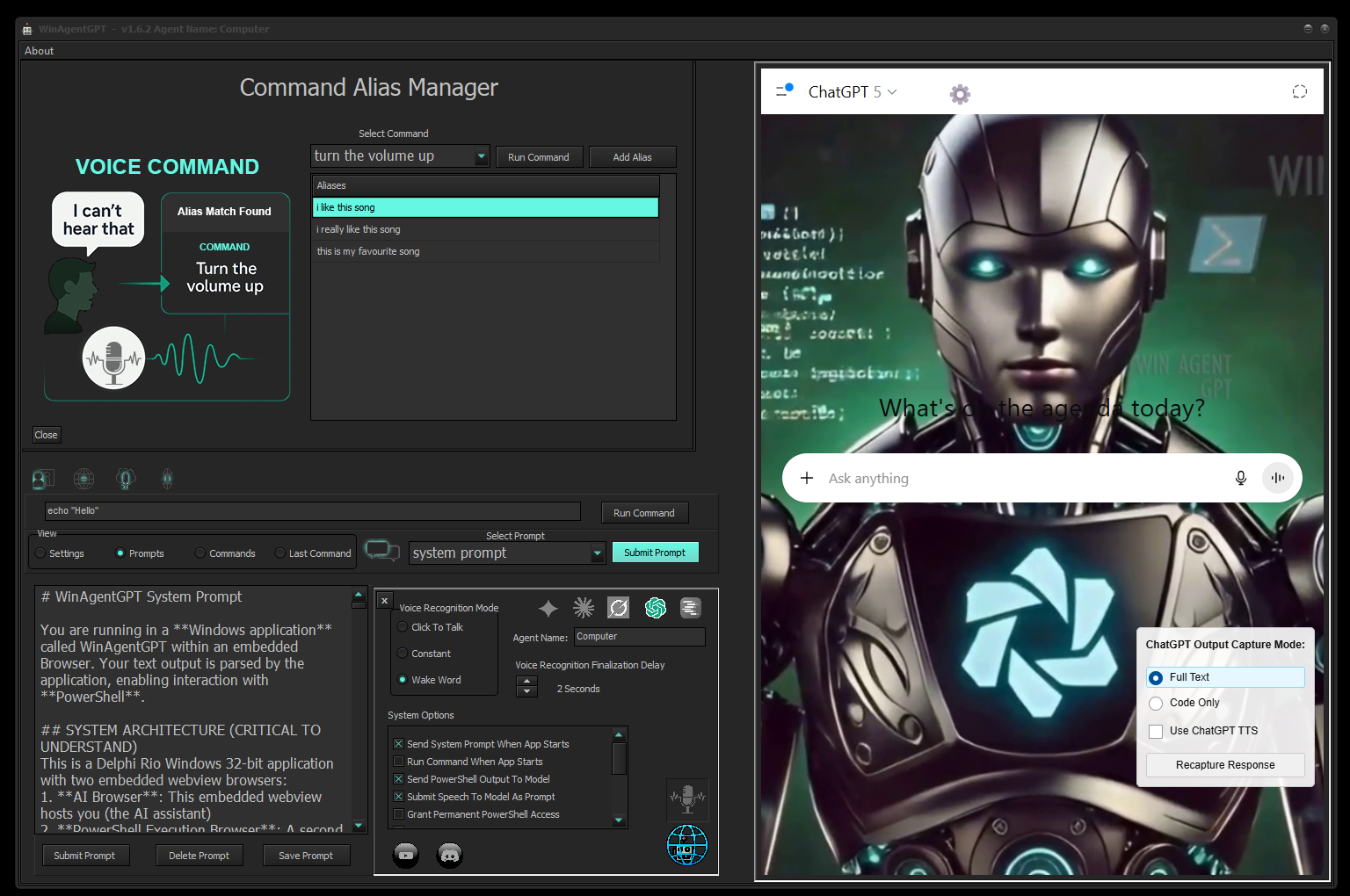Open the Select Command dropdown

point(481,156)
